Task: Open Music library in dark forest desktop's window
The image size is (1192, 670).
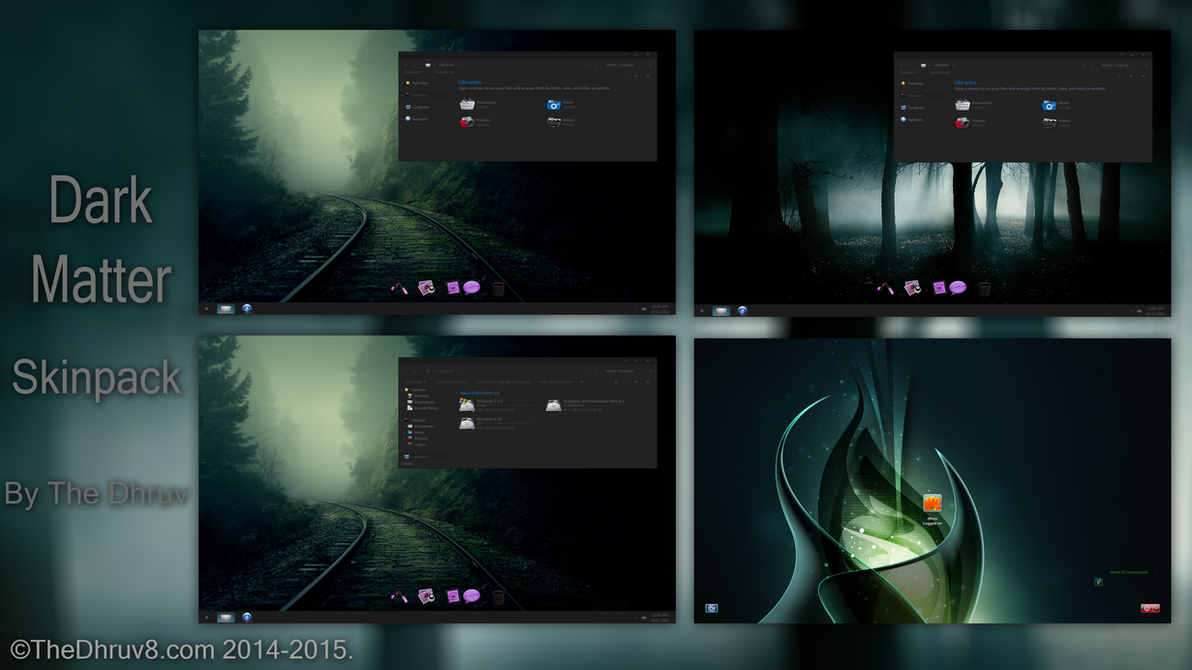Action: tap(1049, 105)
